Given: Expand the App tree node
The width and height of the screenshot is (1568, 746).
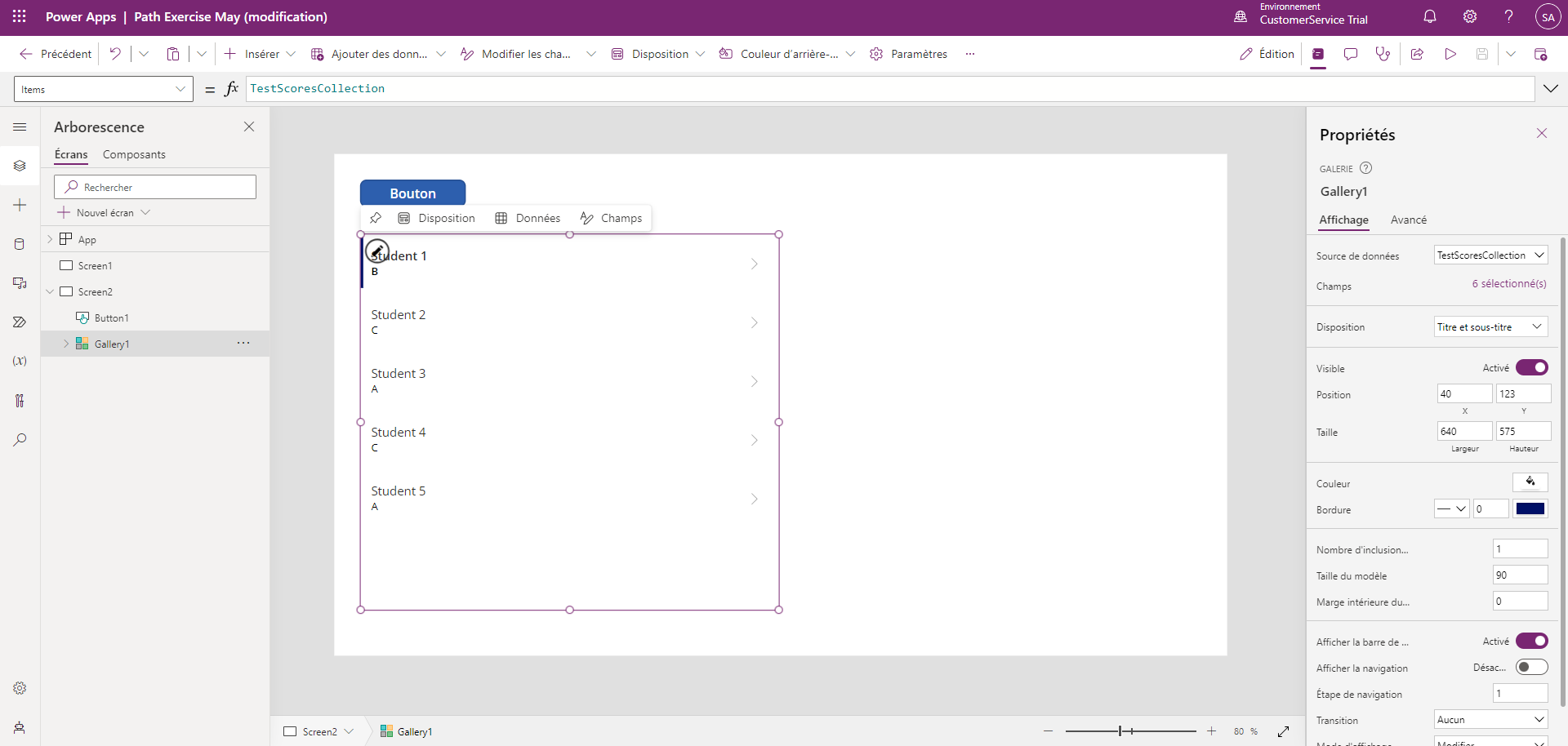Looking at the screenshot, I should coord(50,239).
